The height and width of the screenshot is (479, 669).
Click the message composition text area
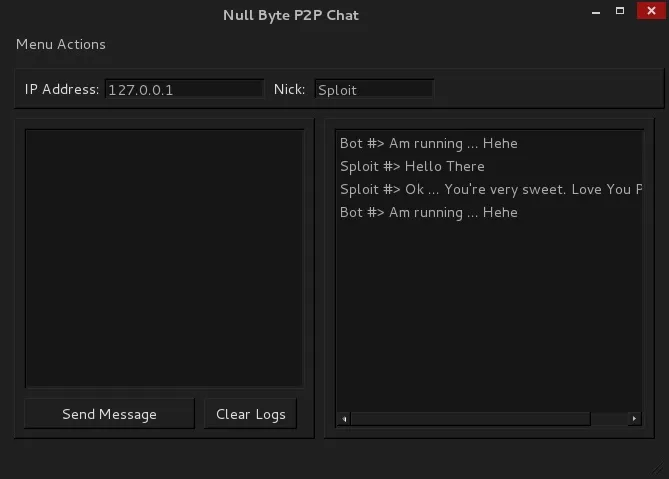point(165,258)
